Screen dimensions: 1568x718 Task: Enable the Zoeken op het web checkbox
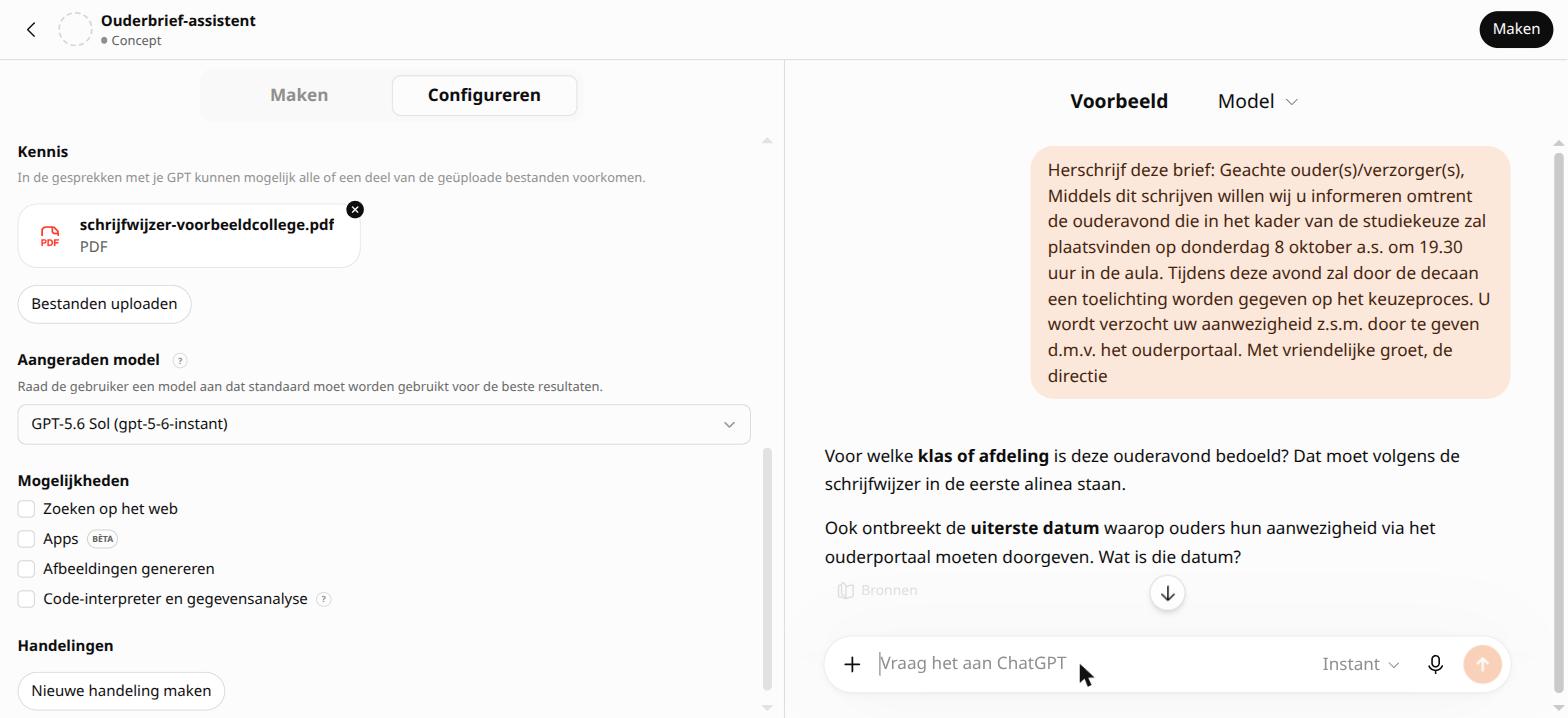[x=26, y=509]
